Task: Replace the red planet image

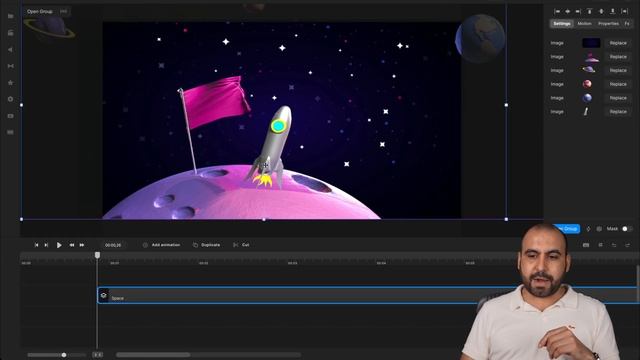Action: pos(618,84)
